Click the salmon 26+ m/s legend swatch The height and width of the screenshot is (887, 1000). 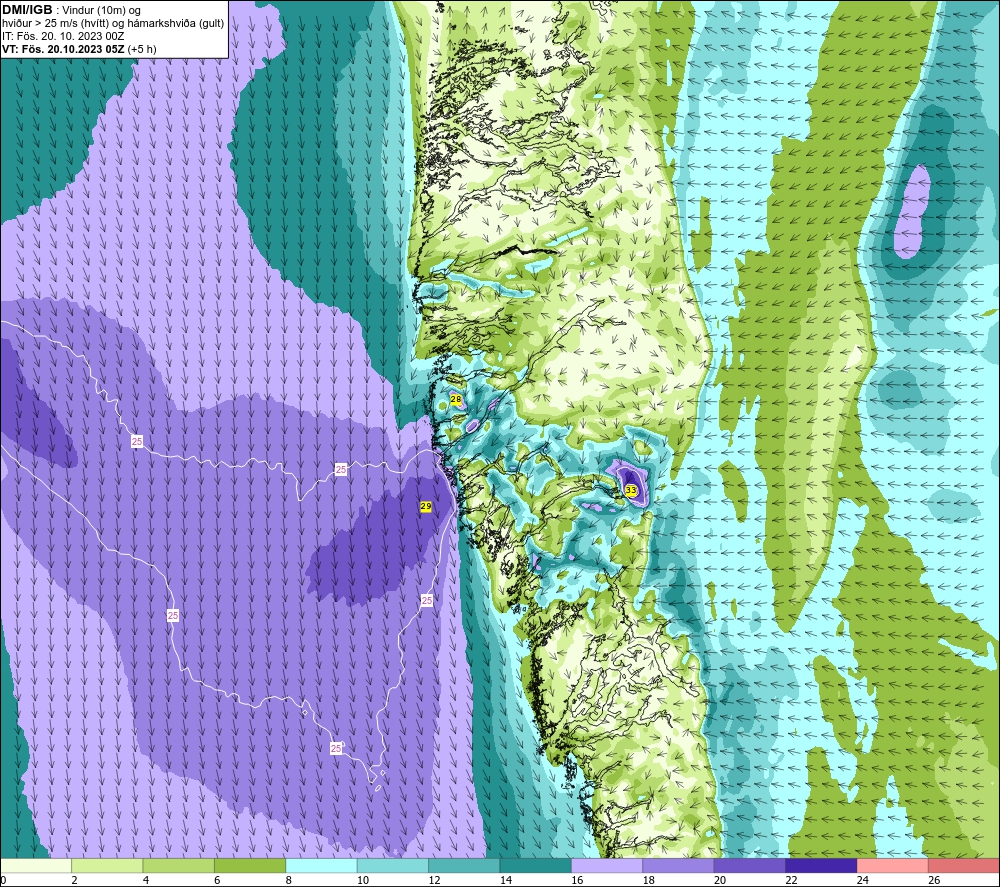(x=964, y=866)
